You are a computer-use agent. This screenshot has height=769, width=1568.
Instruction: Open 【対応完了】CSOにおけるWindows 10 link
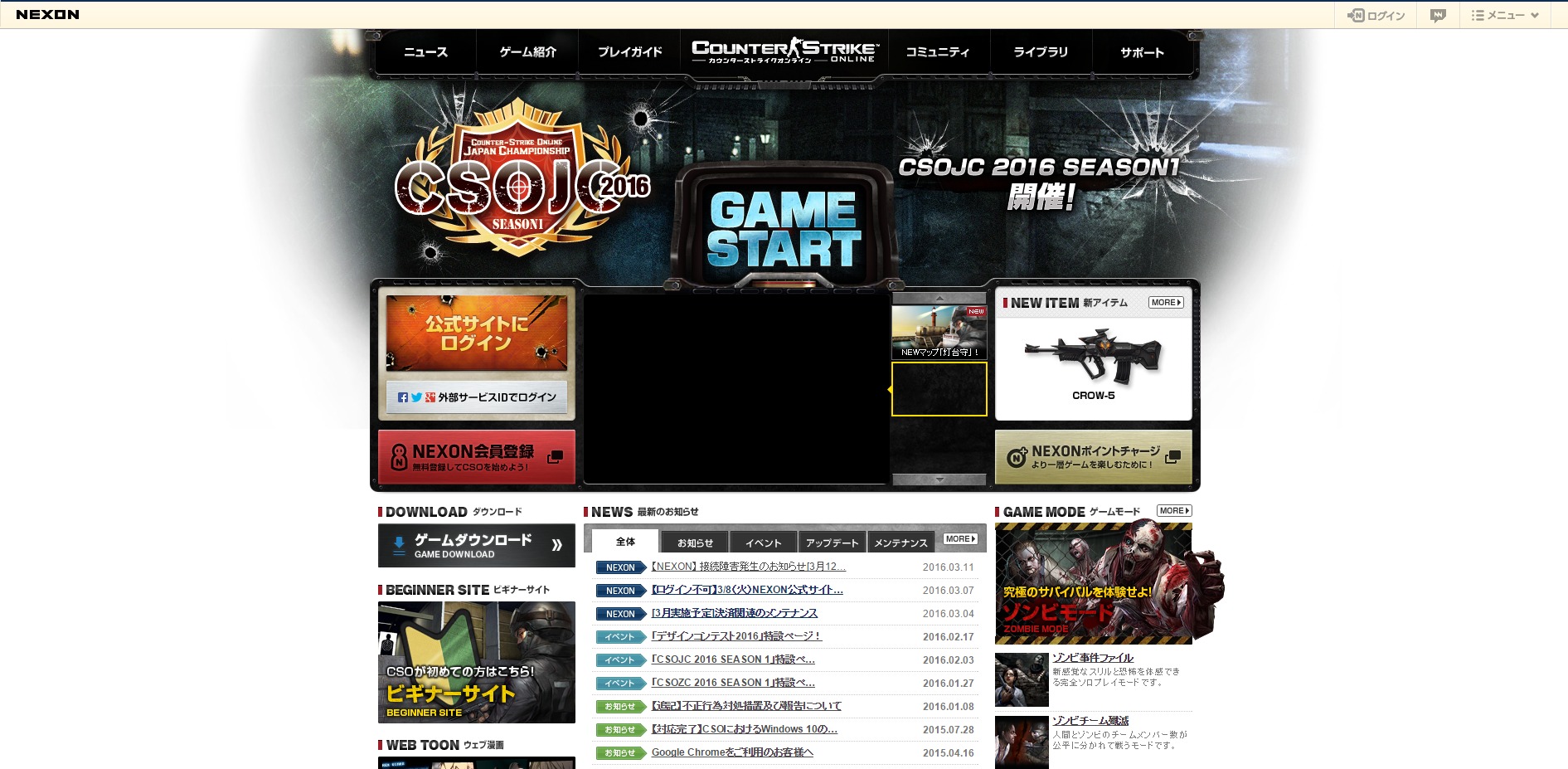745,729
